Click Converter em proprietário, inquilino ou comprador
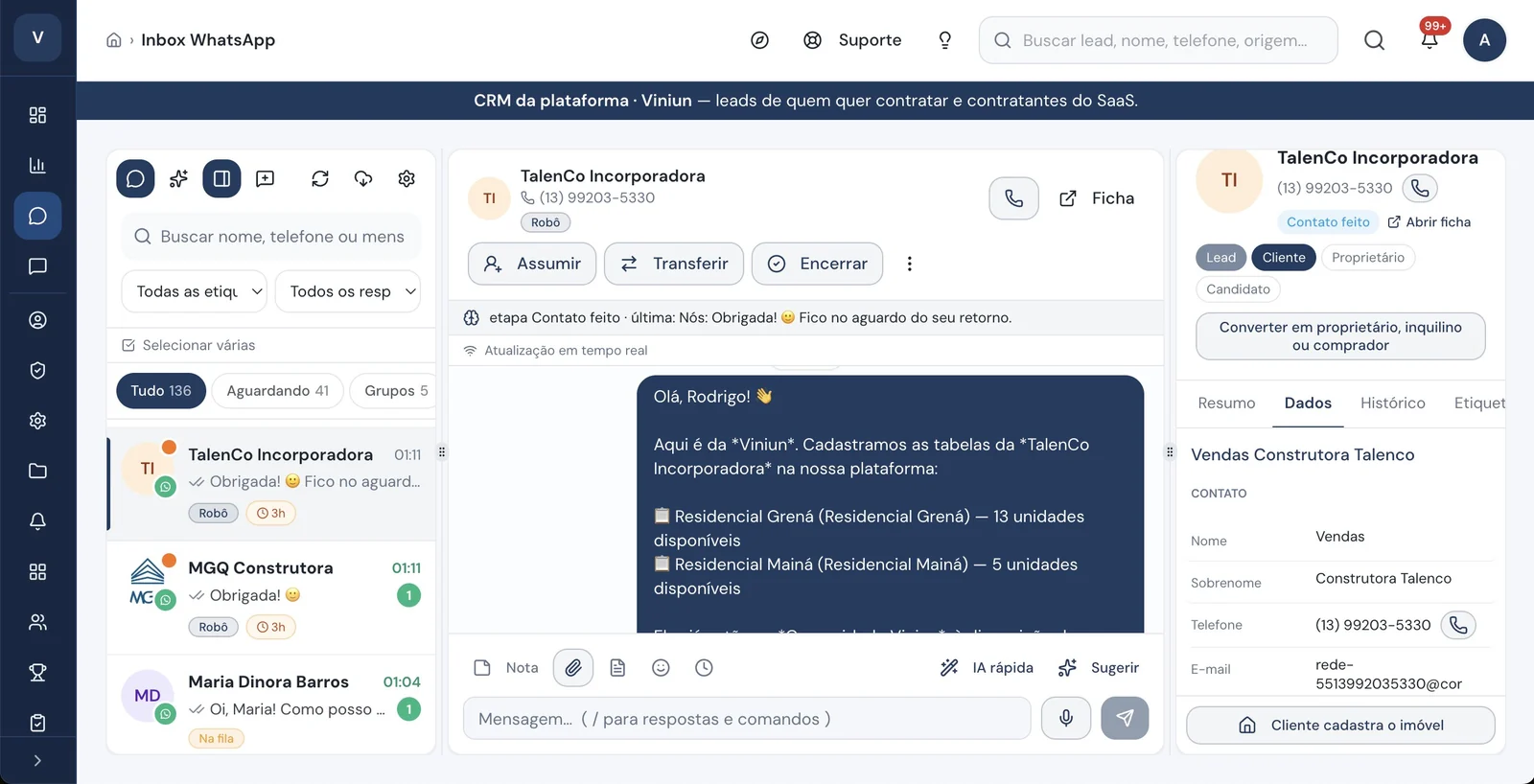Screen dimensions: 1534x784 point(1340,336)
